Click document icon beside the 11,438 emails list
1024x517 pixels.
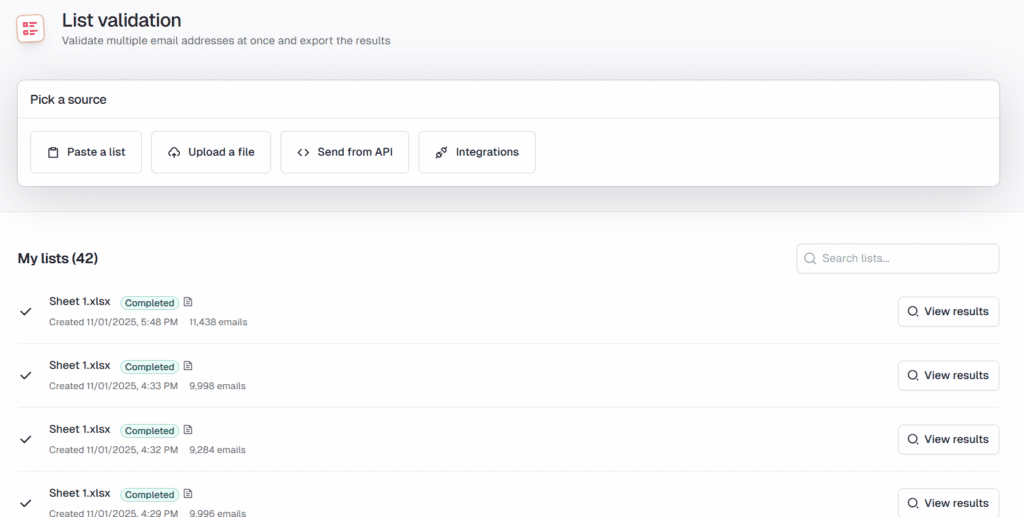point(188,302)
